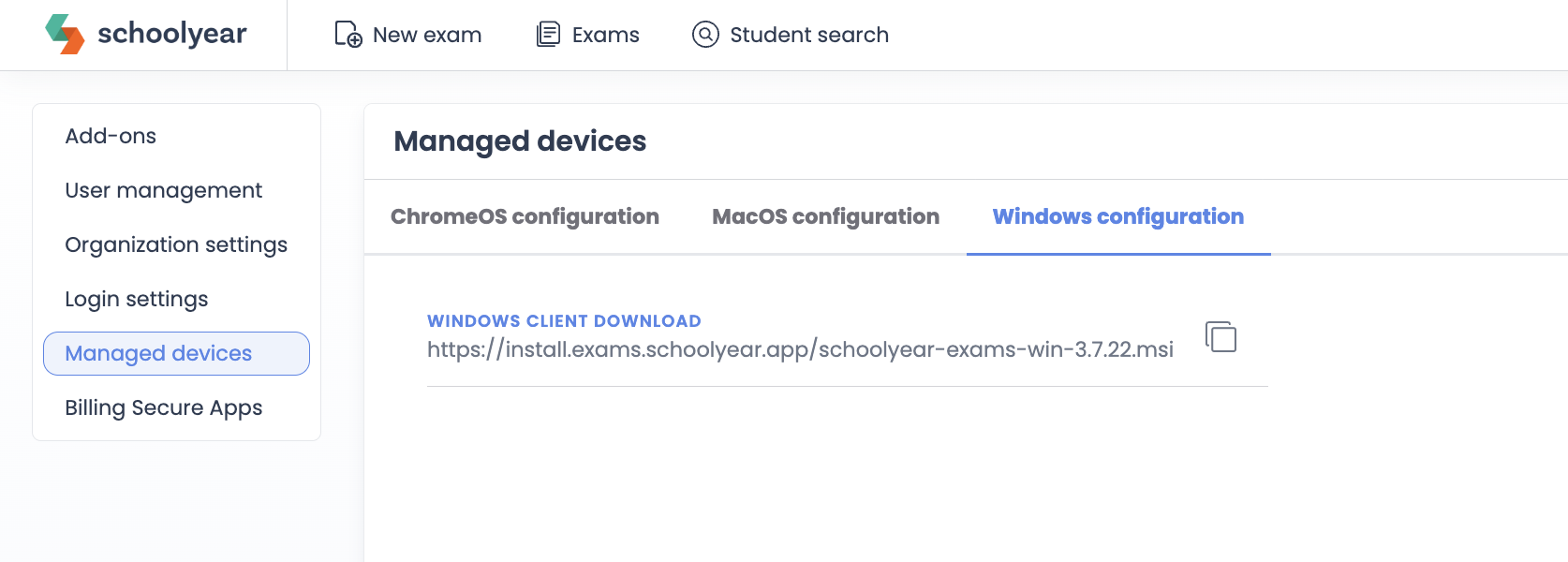The width and height of the screenshot is (1568, 562).
Task: Go to Organization settings
Action: [176, 244]
